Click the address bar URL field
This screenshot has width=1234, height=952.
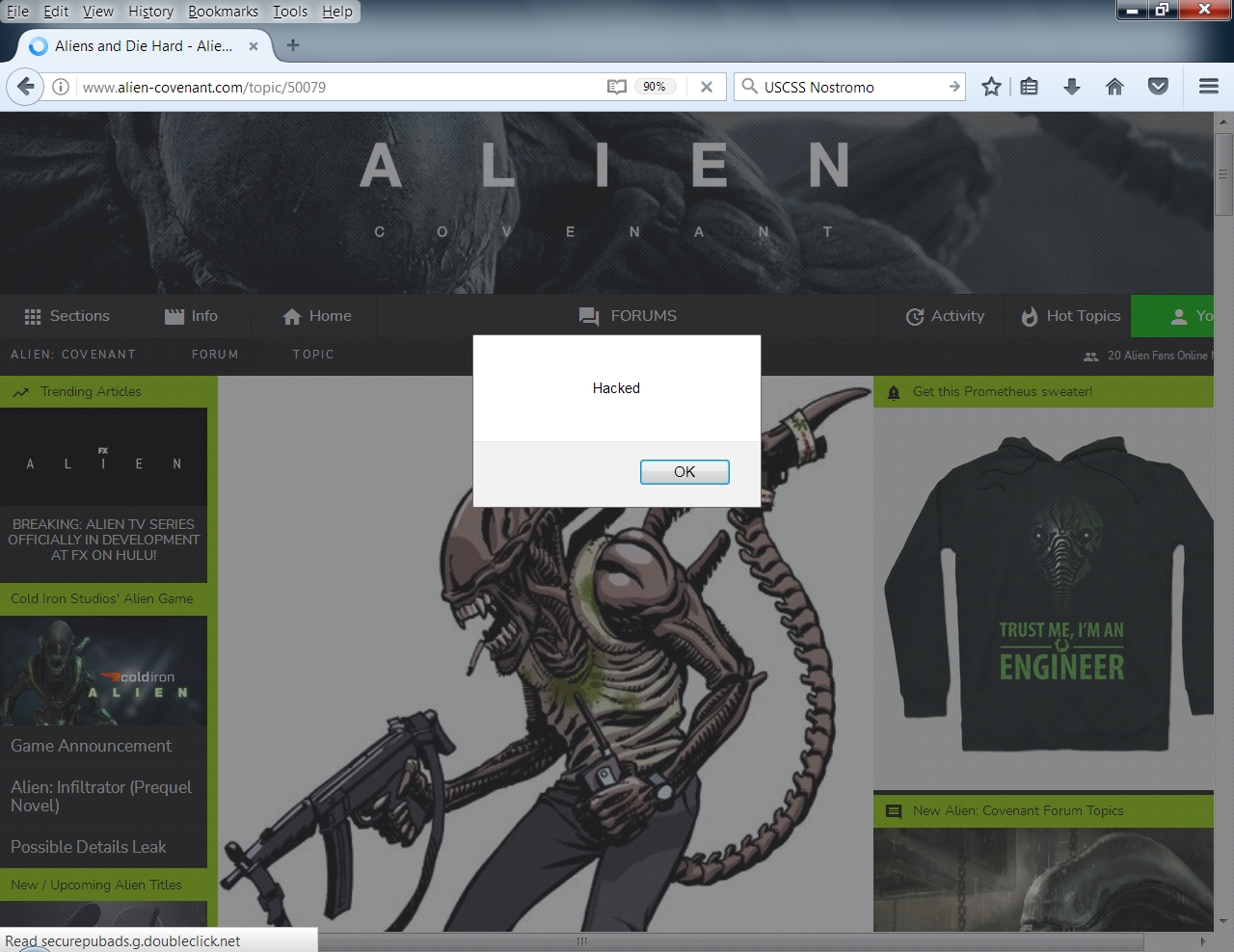click(337, 87)
